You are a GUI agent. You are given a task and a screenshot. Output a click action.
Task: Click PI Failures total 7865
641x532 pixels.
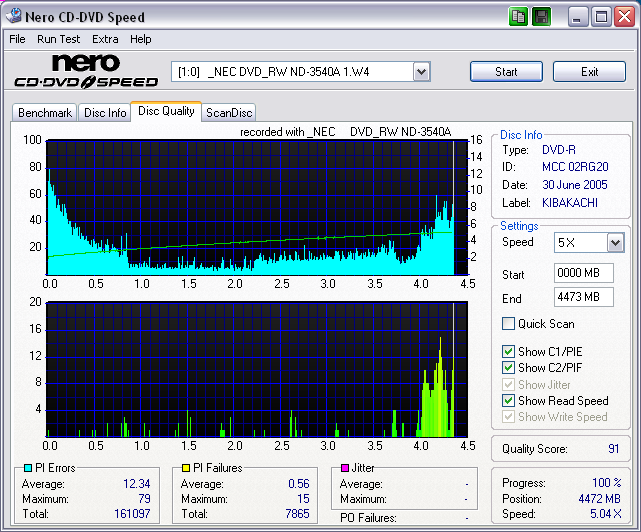point(297,514)
